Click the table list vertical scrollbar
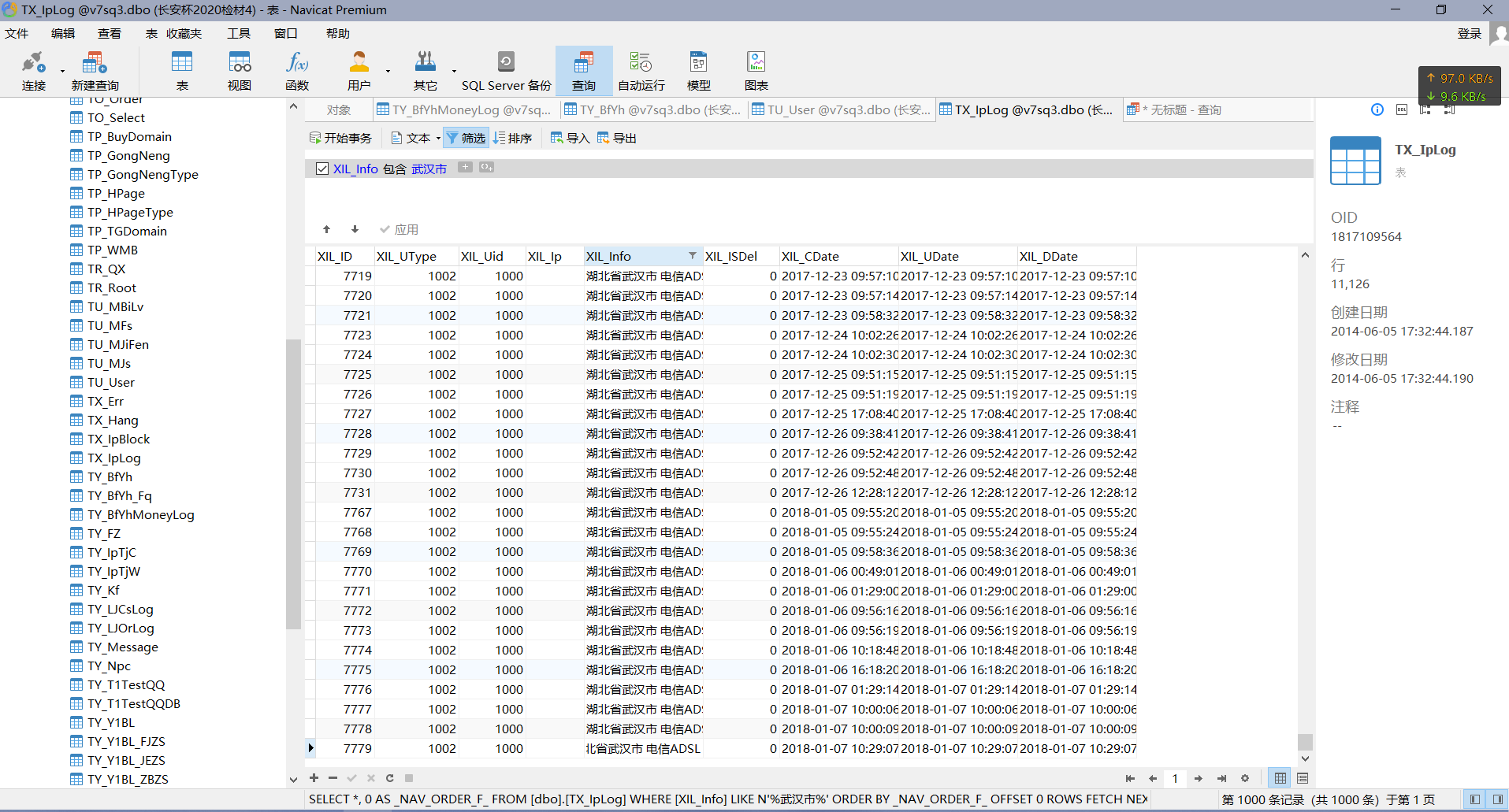Screen dimensions: 1509x812 (293, 484)
